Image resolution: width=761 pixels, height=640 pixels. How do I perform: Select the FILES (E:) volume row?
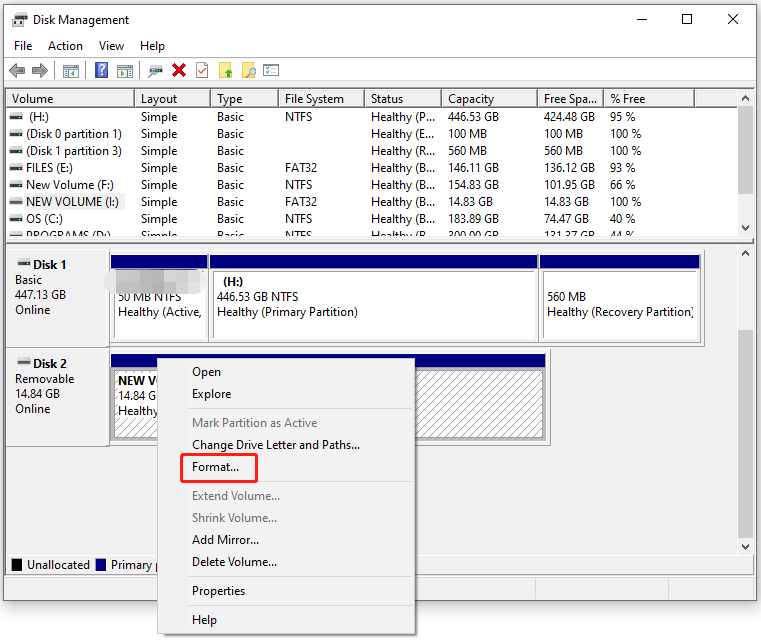pyautogui.click(x=49, y=168)
